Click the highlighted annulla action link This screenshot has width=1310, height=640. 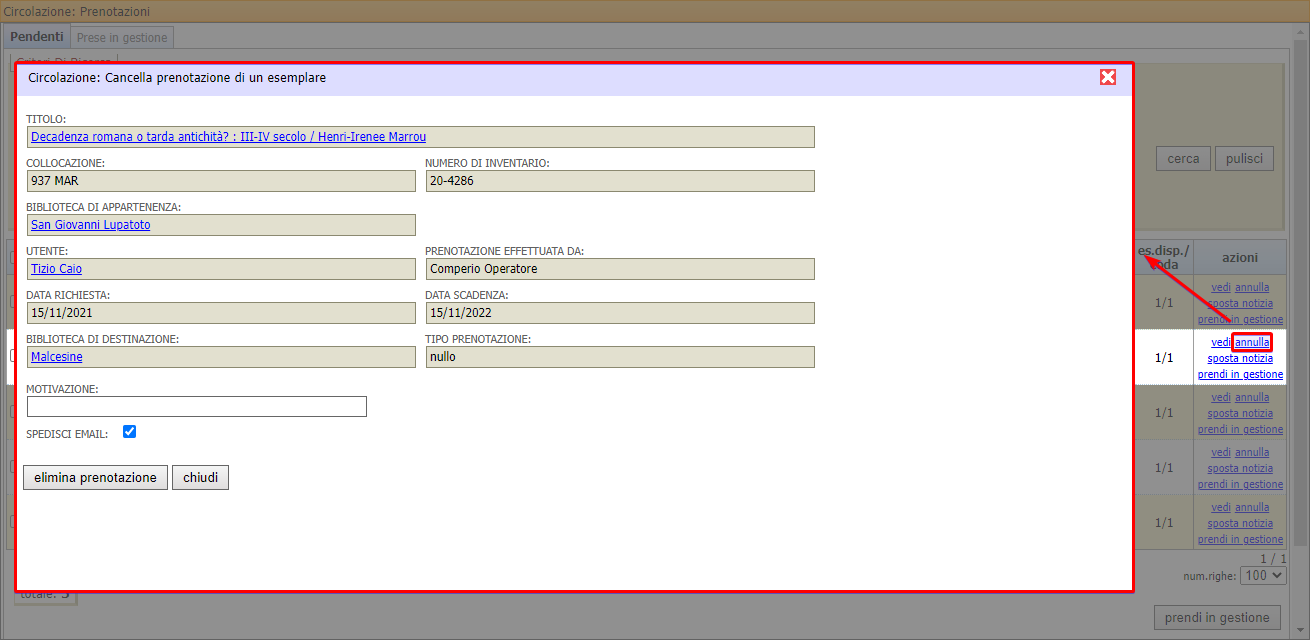point(1251,342)
